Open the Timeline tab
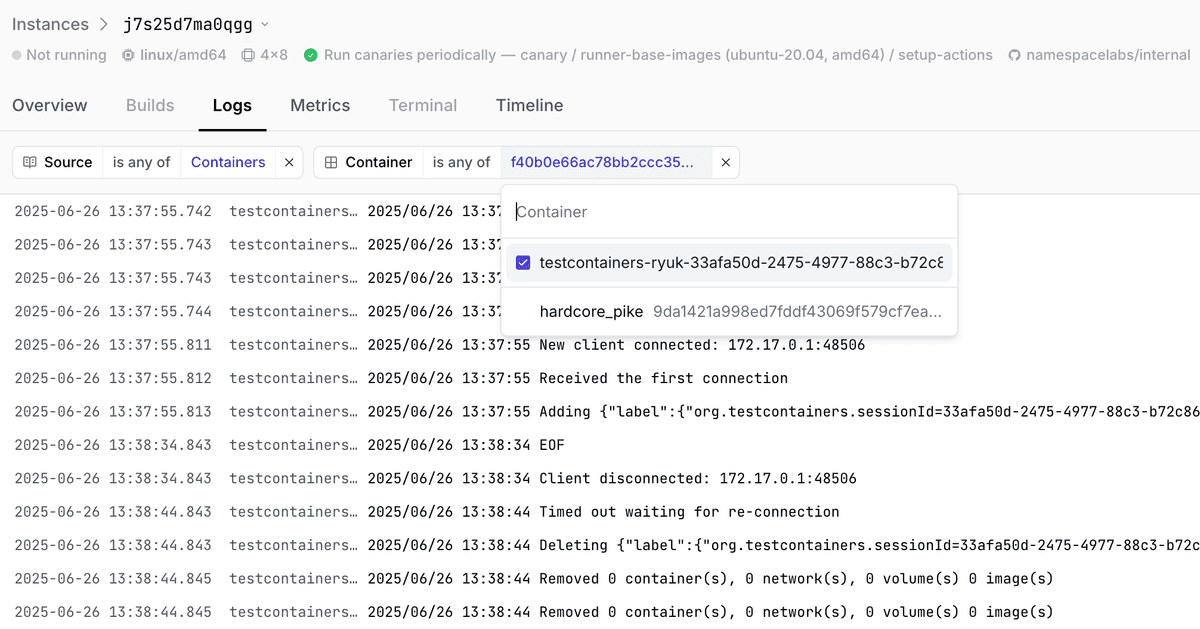Image resolution: width=1200 pixels, height=629 pixels. [529, 105]
